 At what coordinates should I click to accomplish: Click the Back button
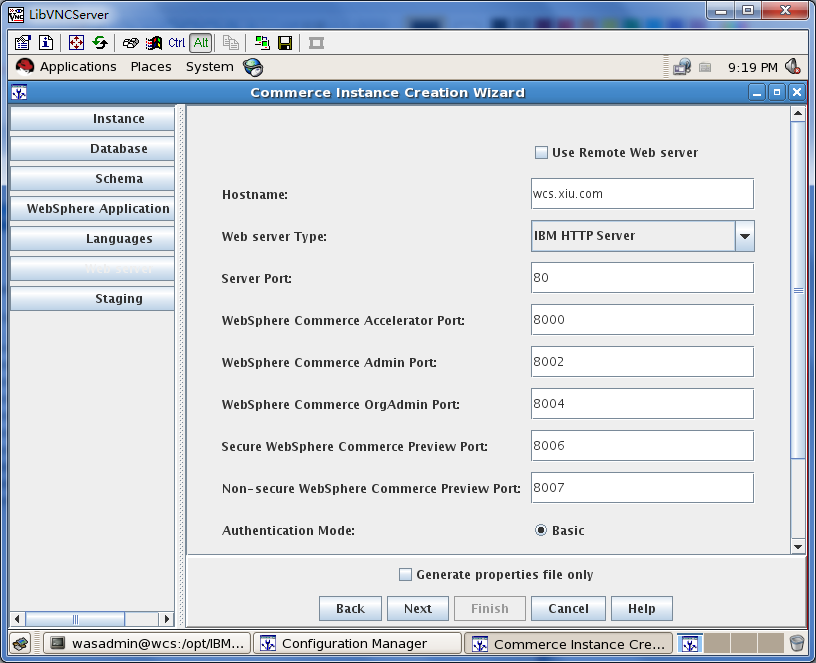pos(350,608)
